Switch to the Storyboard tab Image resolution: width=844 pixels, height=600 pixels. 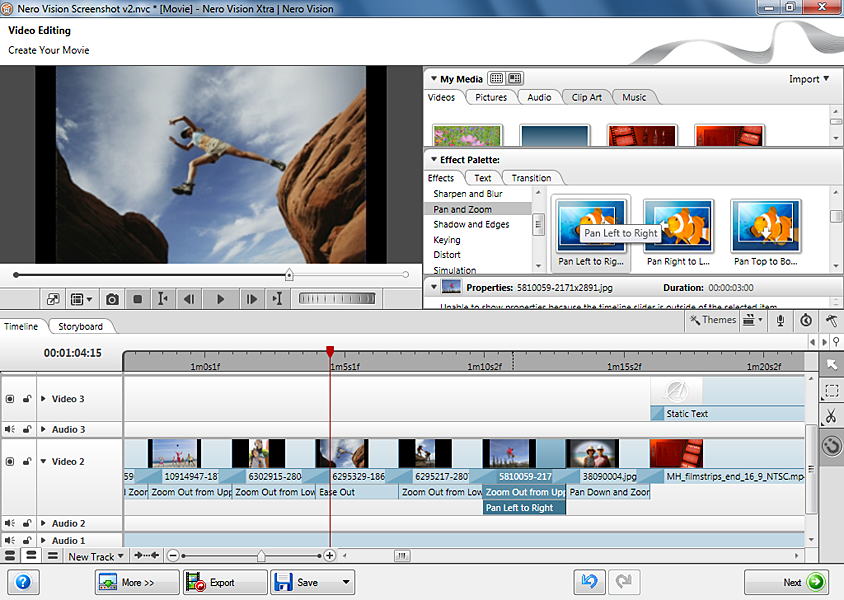[x=80, y=326]
